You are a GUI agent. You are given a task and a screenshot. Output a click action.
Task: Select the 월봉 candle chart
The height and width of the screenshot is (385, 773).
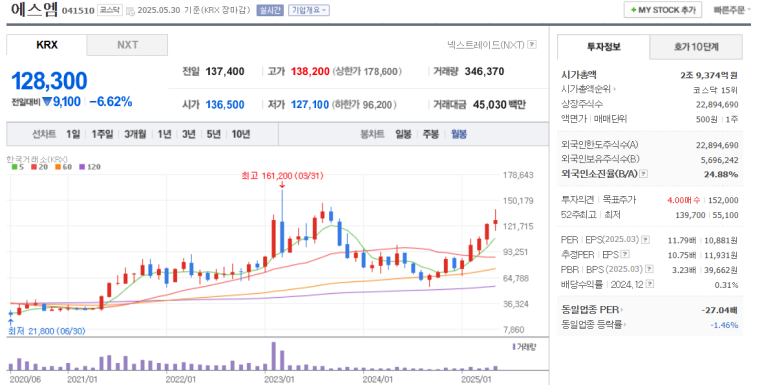[x=458, y=134]
